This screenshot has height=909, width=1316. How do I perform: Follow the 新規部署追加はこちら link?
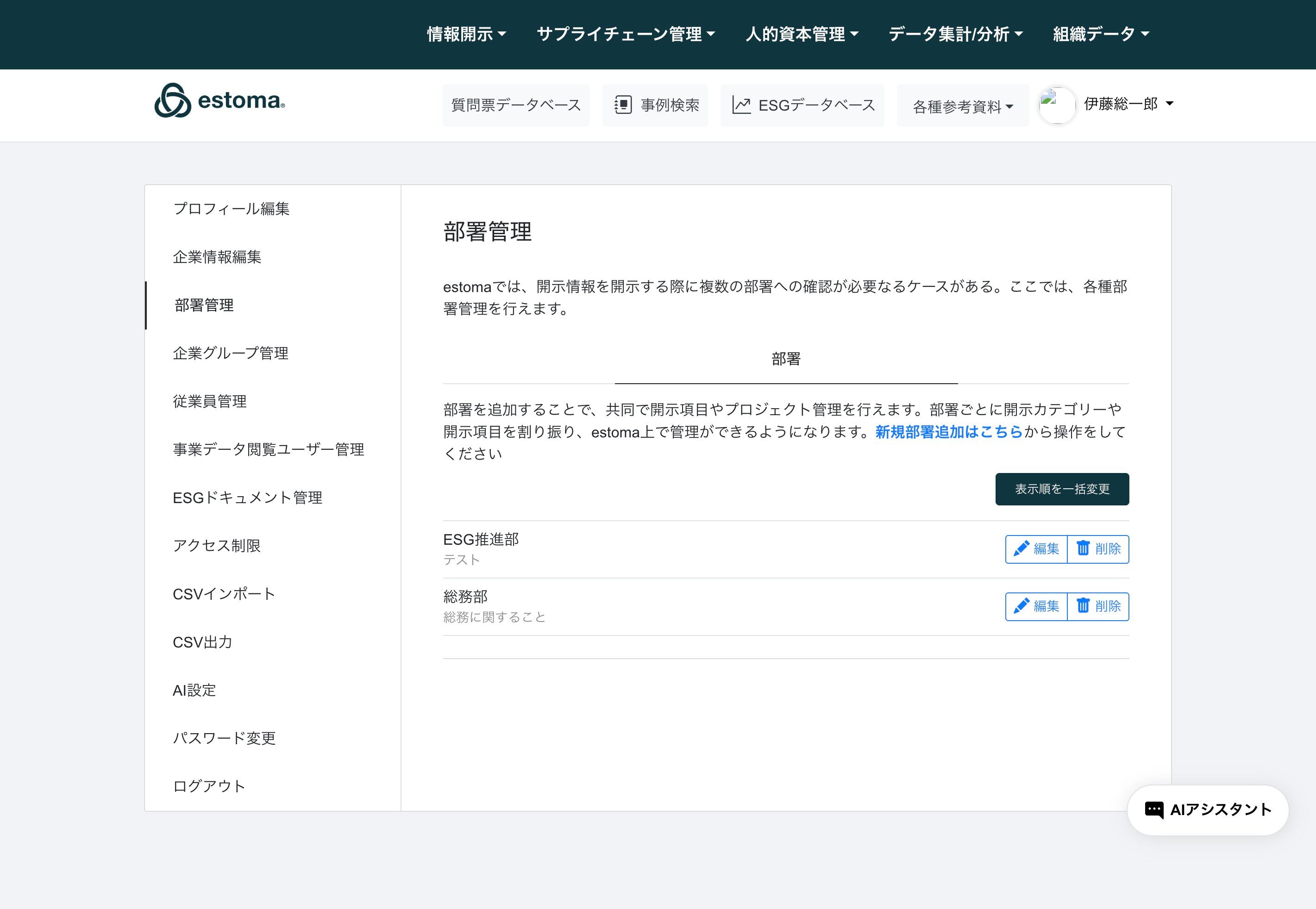948,432
